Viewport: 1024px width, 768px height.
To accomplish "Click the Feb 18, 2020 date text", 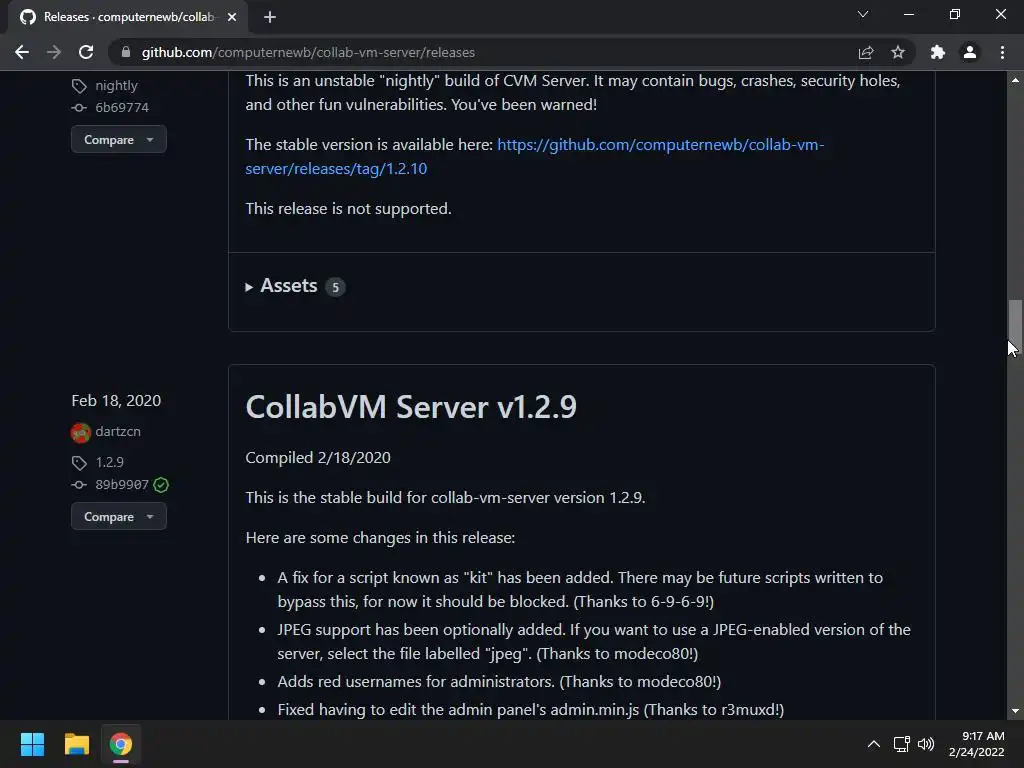I will click(116, 400).
